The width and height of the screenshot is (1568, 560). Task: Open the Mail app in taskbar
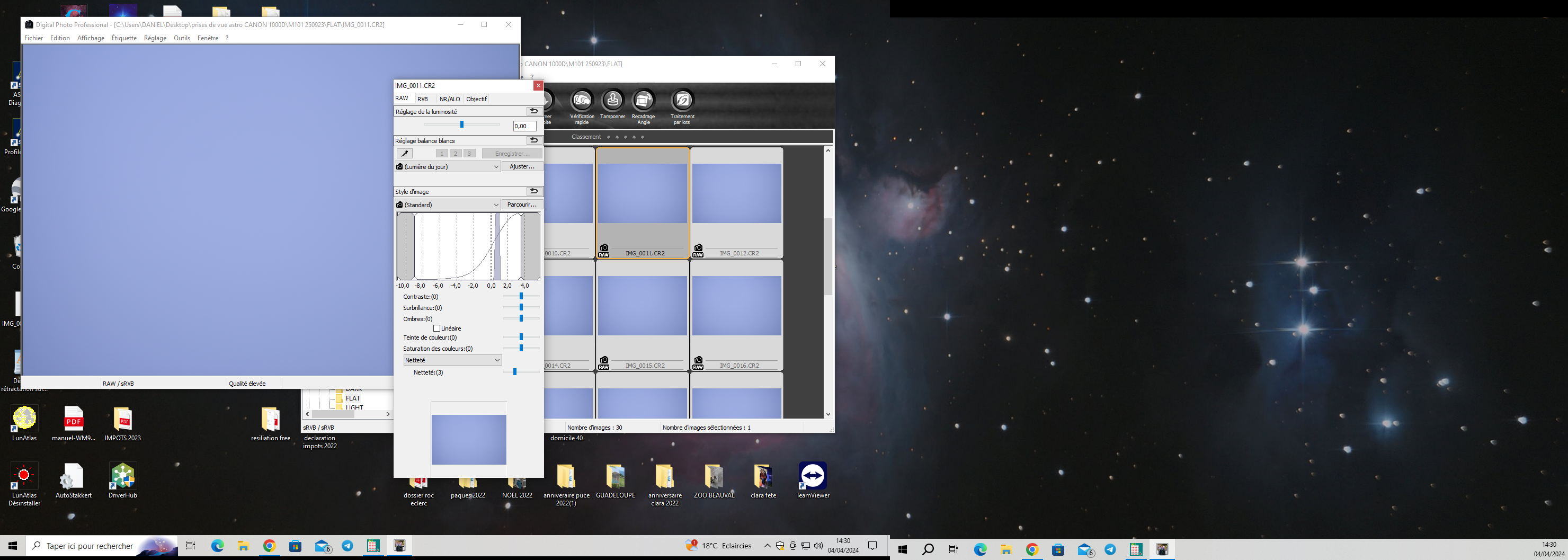[322, 546]
